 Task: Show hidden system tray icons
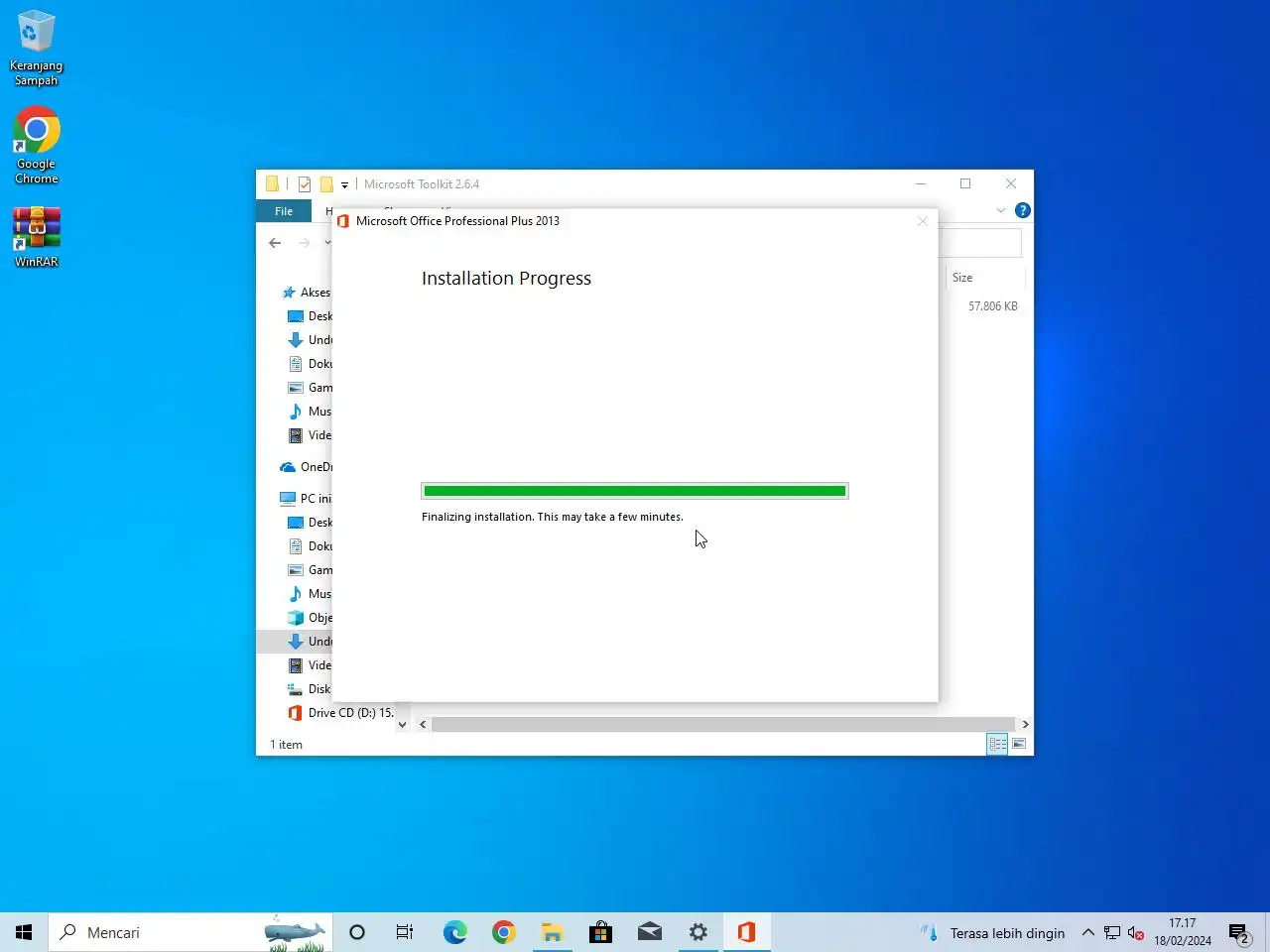click(1088, 932)
